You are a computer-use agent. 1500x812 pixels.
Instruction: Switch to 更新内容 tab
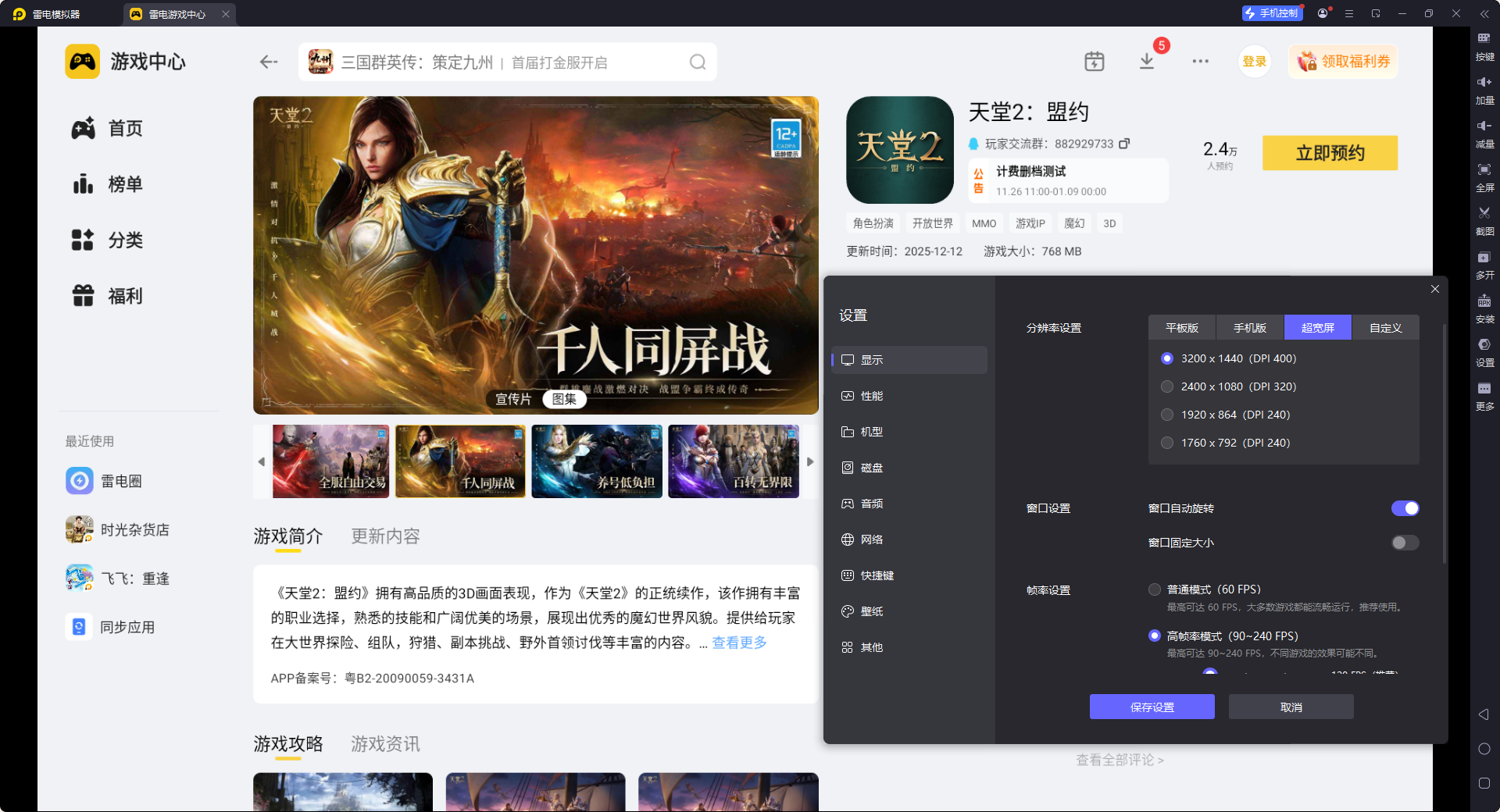pos(385,536)
